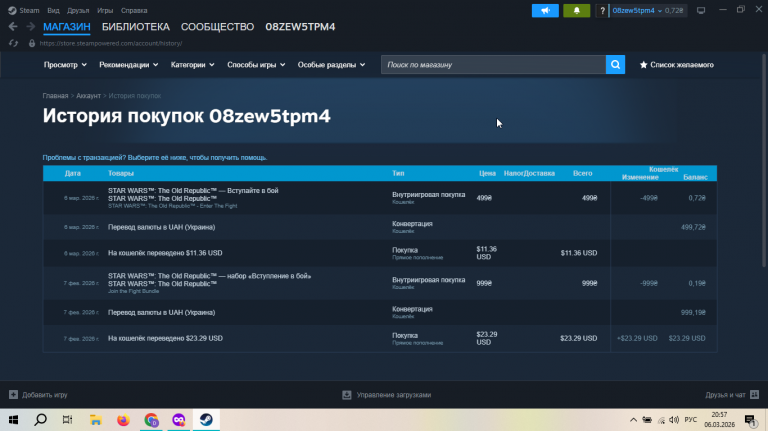The width and height of the screenshot is (768, 431).
Task: Open the 6 мар. Перевод валюты в UAH row
Action: tap(380, 227)
